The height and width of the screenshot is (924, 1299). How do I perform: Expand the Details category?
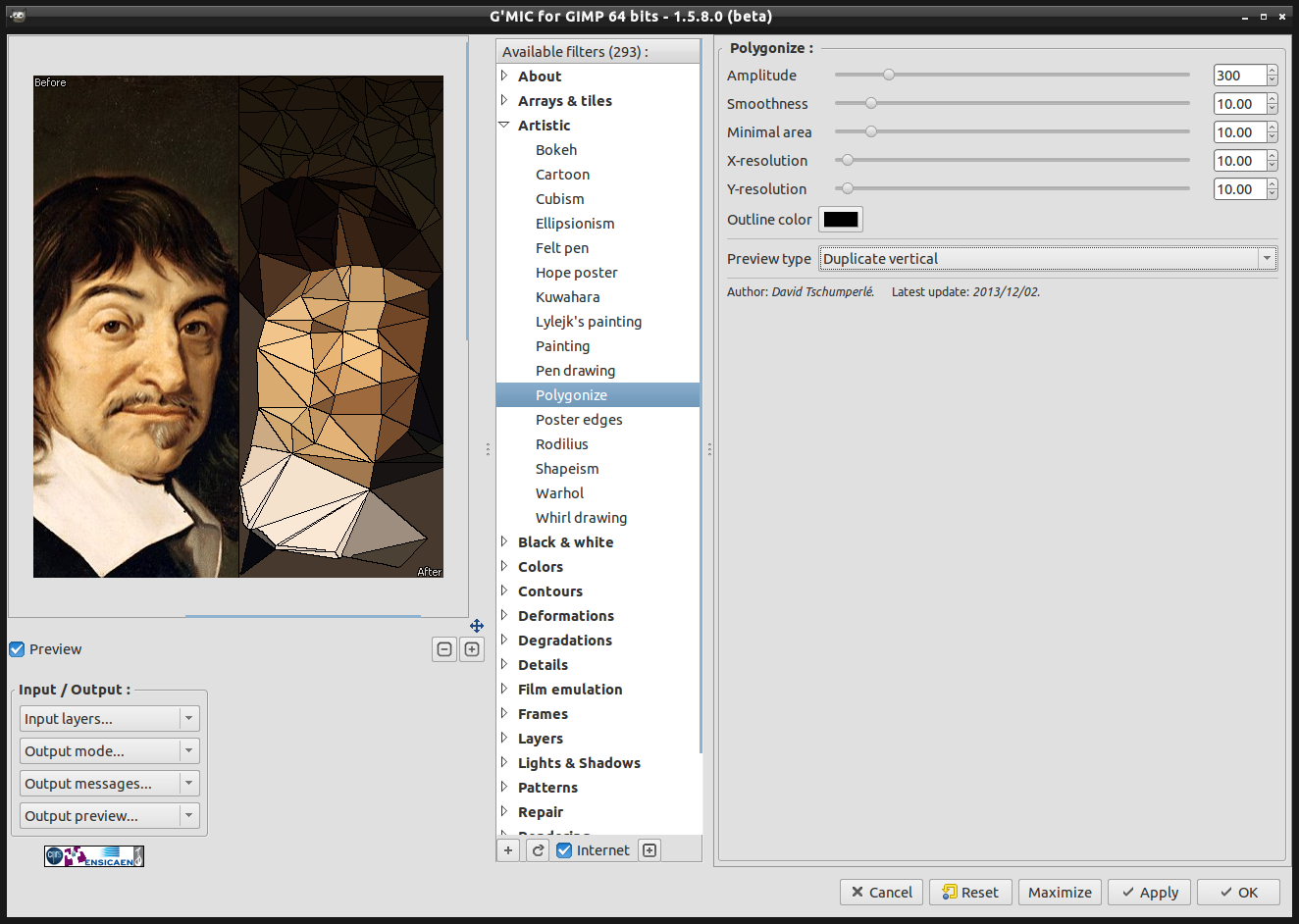[x=504, y=664]
